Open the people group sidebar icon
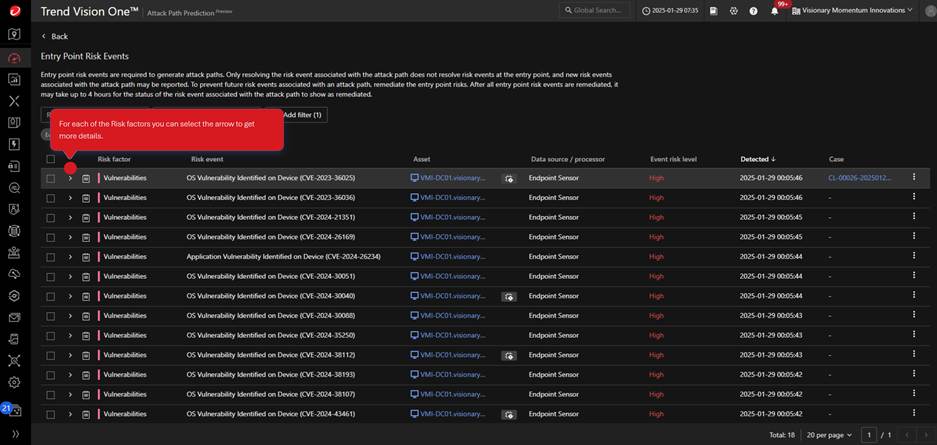Viewport: 937px width, 445px height. (14, 253)
